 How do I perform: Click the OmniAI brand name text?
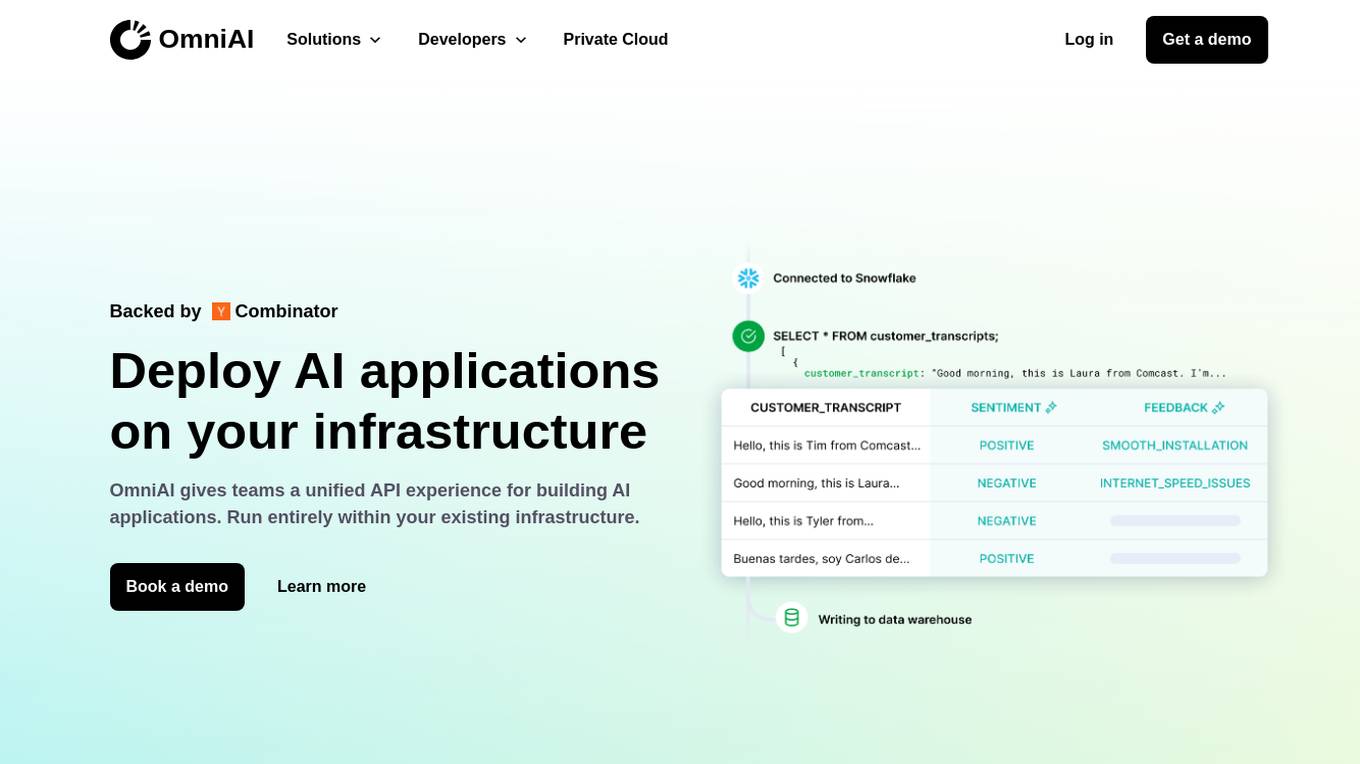(206, 39)
